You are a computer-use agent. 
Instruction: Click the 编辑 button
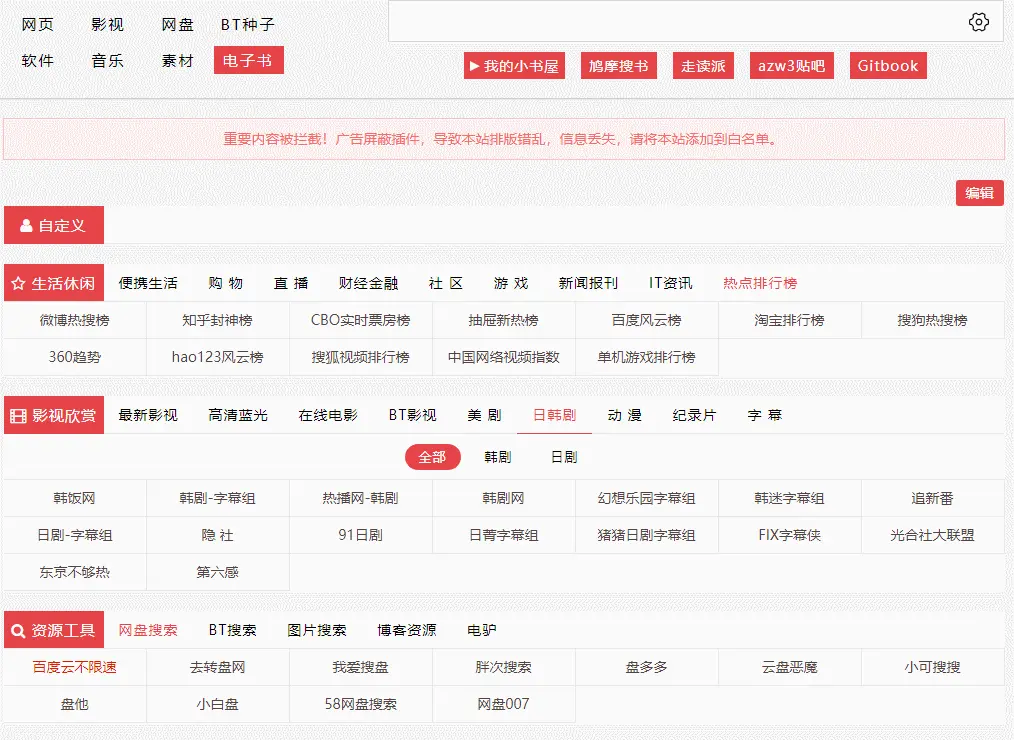(x=979, y=193)
